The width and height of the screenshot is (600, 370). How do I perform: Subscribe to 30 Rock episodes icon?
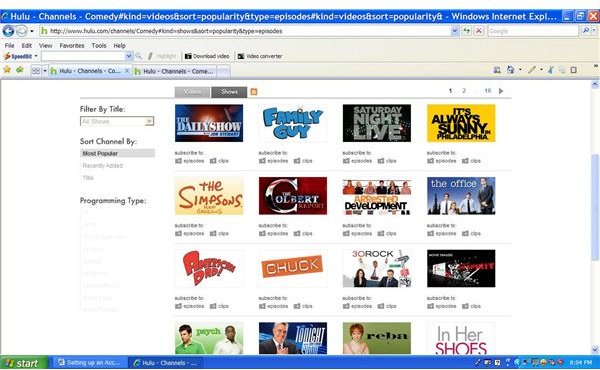pos(346,306)
